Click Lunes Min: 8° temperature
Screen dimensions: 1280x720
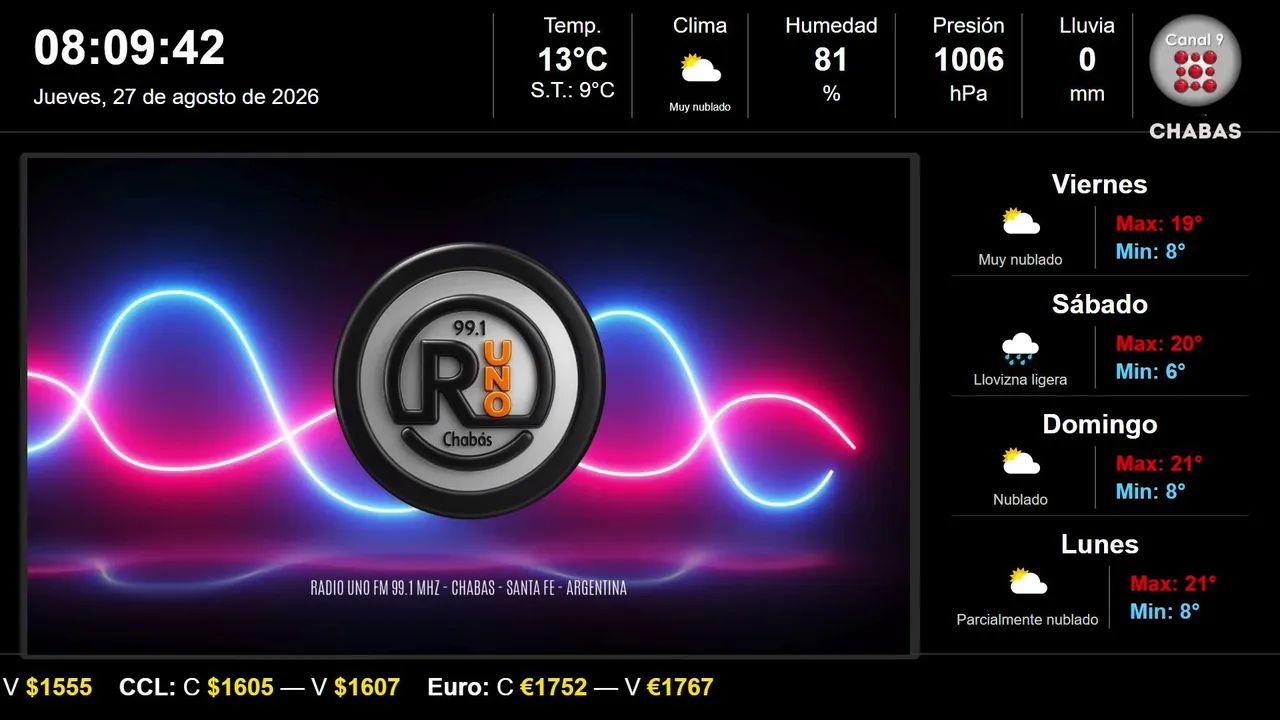(x=1165, y=611)
